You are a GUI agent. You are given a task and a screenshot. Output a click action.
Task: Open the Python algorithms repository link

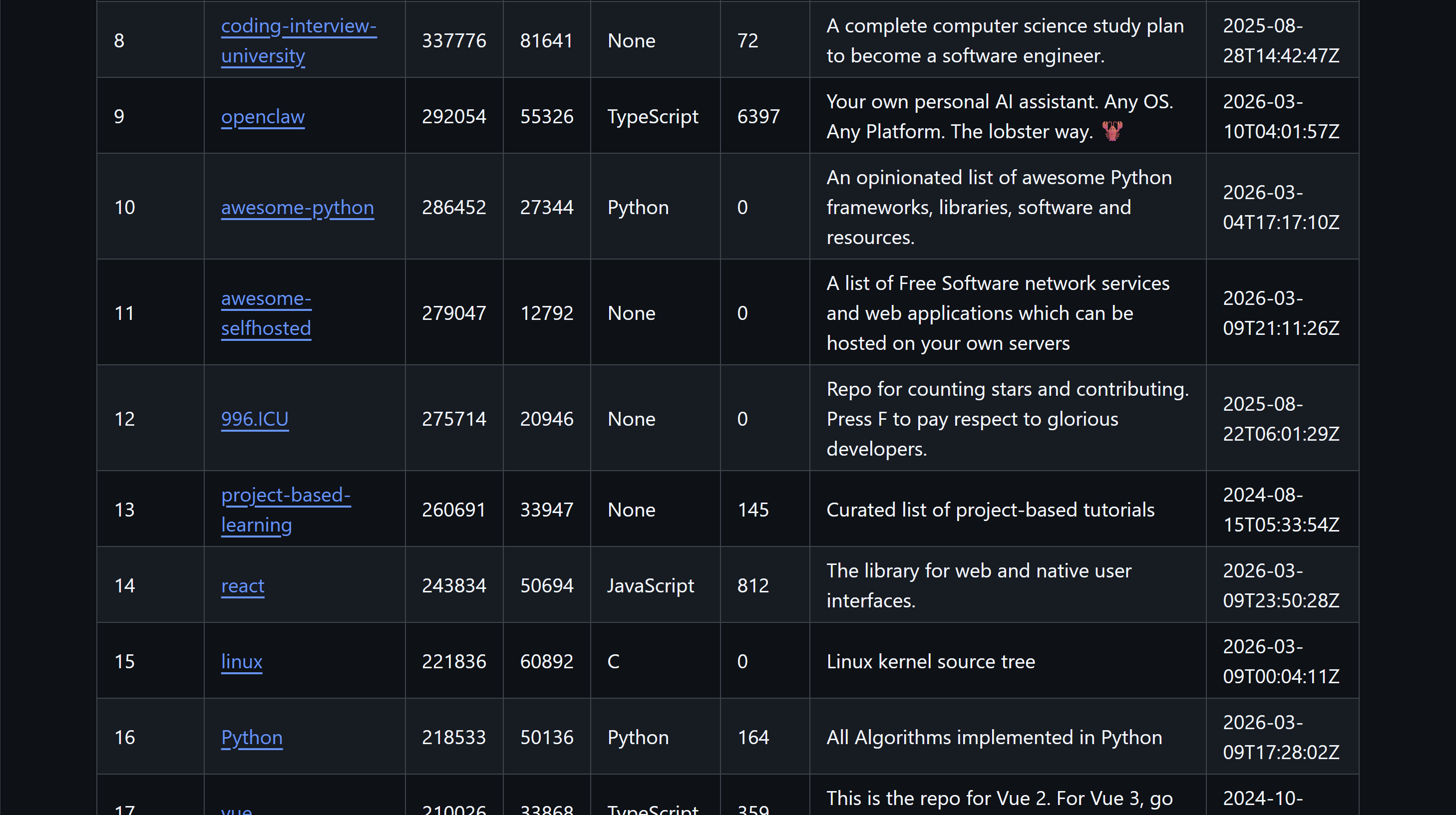click(252, 737)
